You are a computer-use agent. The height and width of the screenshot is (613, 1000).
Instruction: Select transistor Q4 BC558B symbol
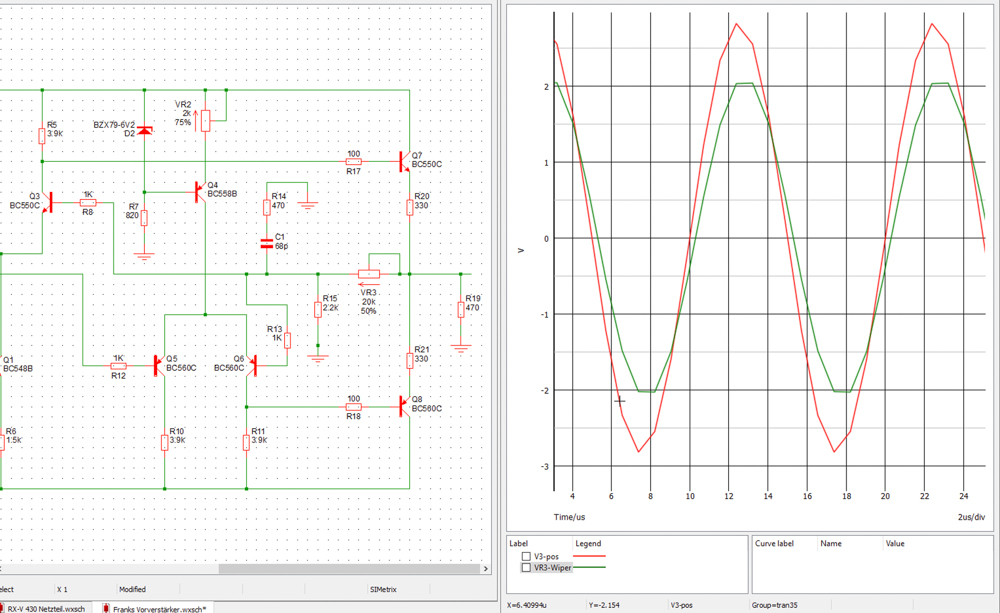[x=200, y=192]
